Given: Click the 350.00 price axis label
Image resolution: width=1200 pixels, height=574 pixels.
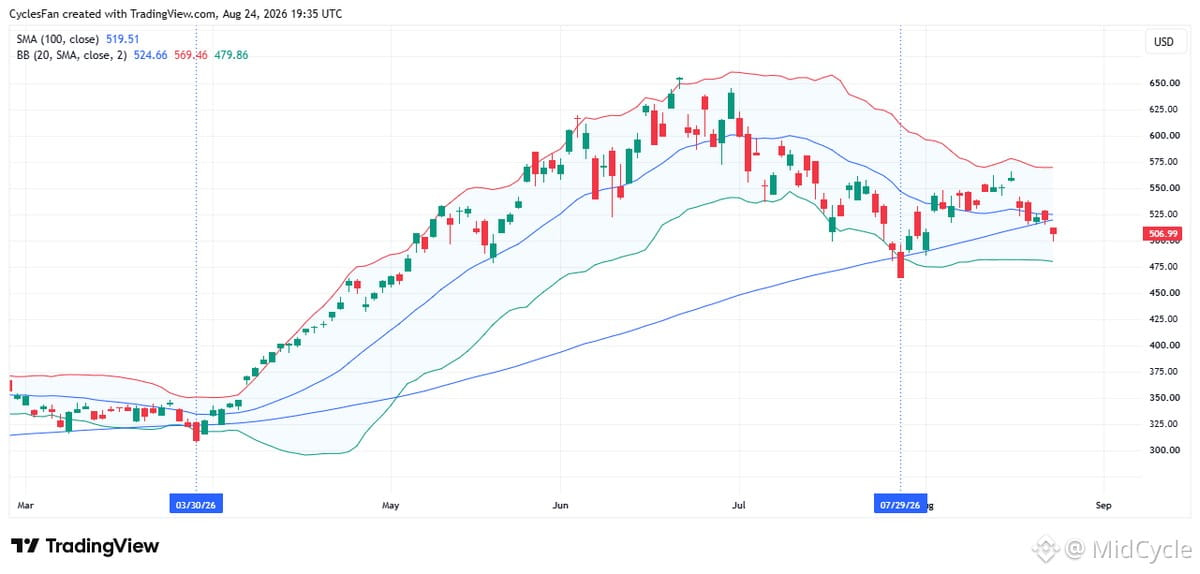Looking at the screenshot, I should pos(1165,398).
